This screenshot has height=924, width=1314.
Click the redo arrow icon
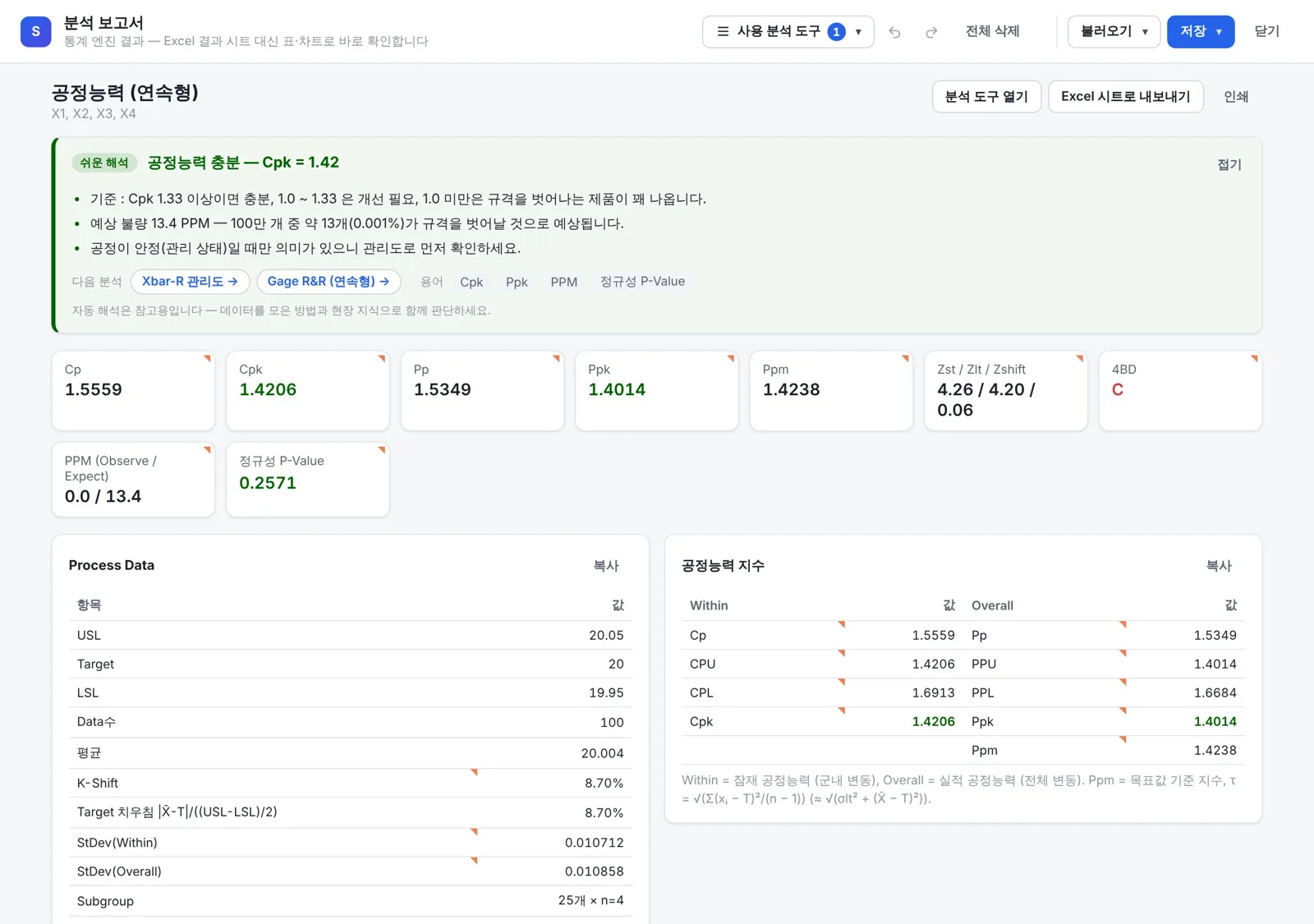click(x=931, y=32)
